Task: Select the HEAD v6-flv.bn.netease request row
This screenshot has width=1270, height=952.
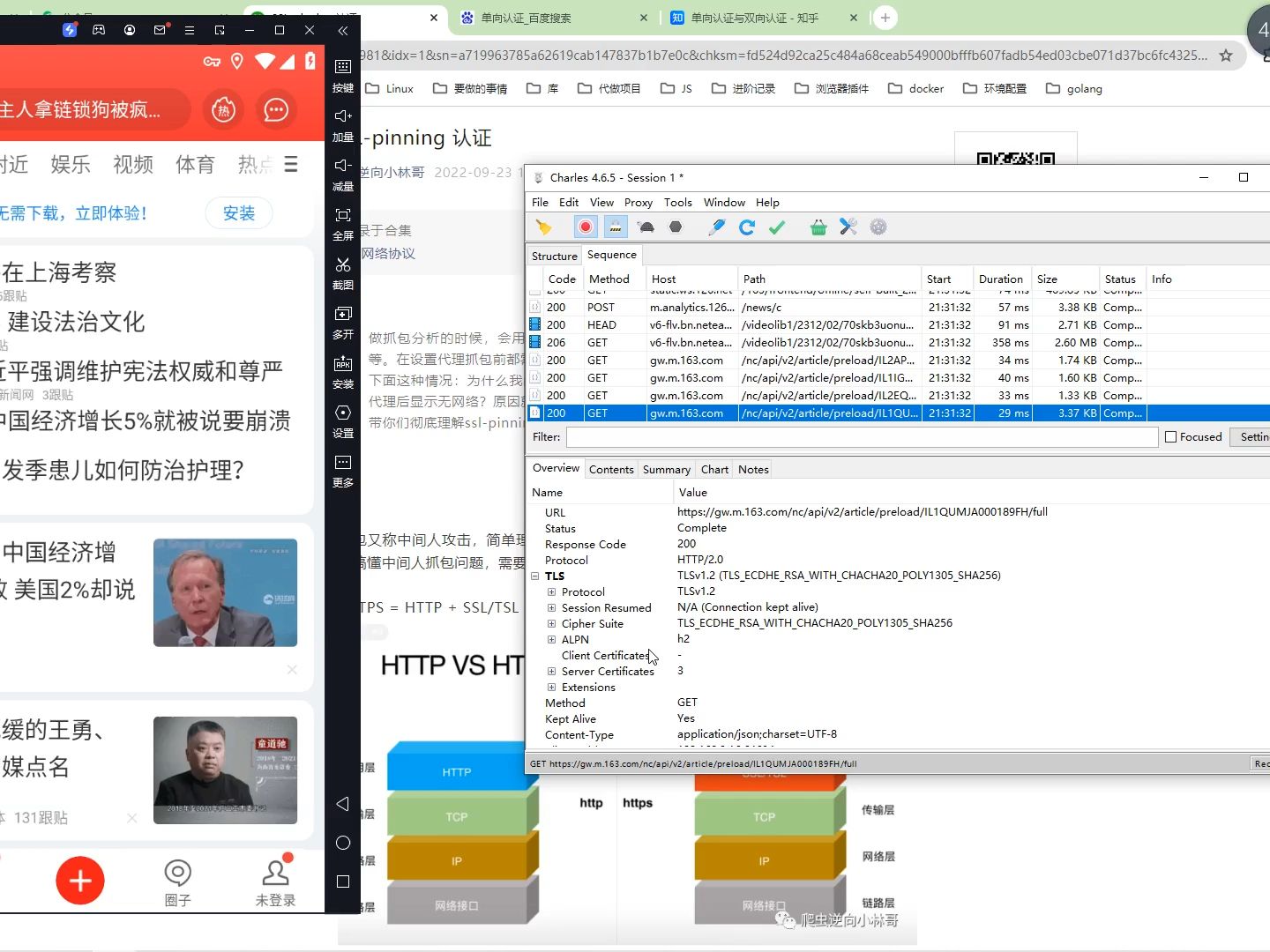Action: (898, 325)
